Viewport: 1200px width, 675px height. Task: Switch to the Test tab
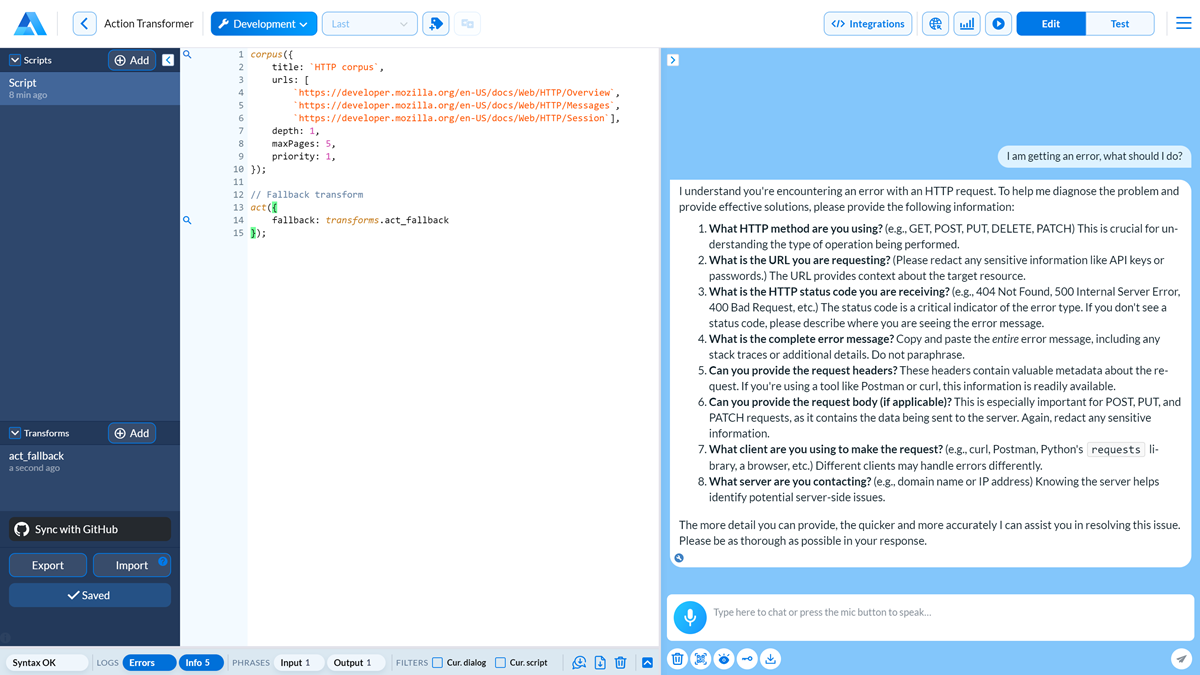pyautogui.click(x=1119, y=24)
